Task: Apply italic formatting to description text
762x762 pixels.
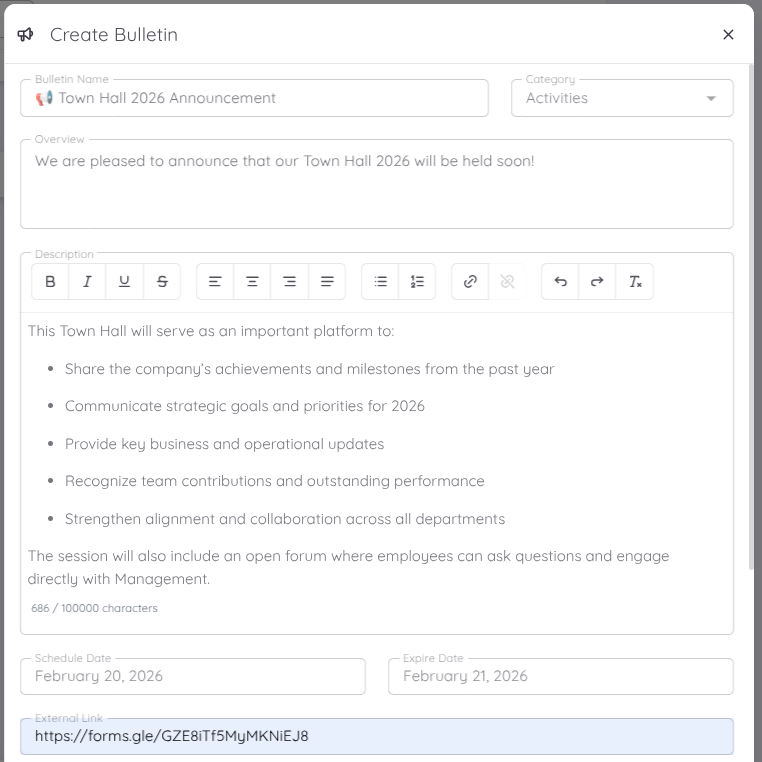Action: coord(87,282)
